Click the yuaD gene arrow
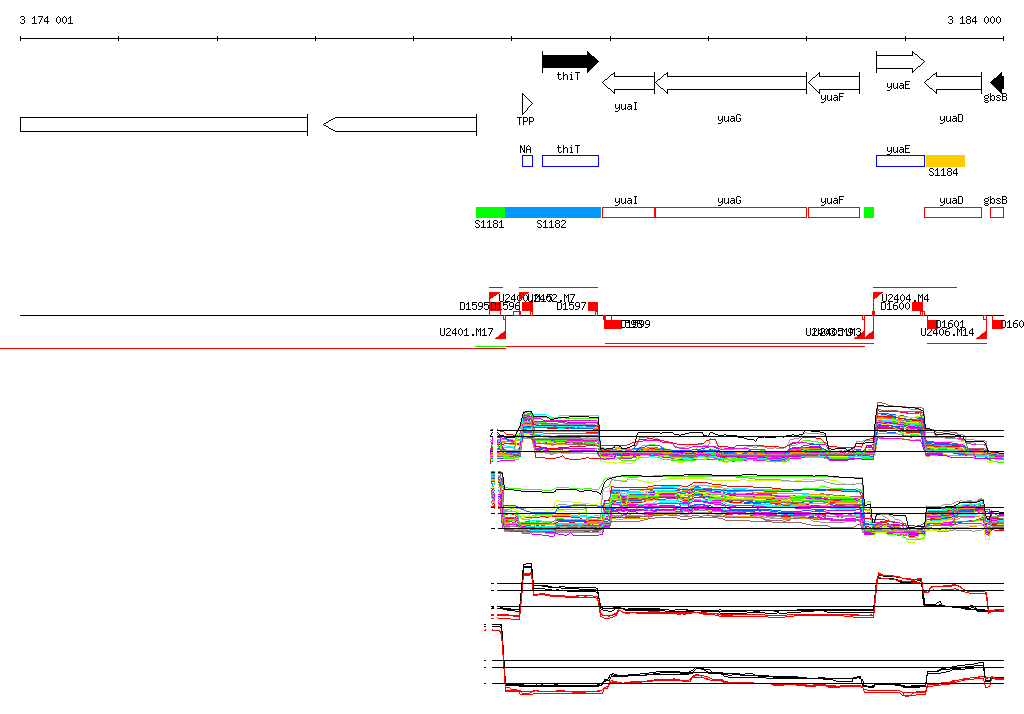This screenshot has height=714, width=1024. [953, 83]
